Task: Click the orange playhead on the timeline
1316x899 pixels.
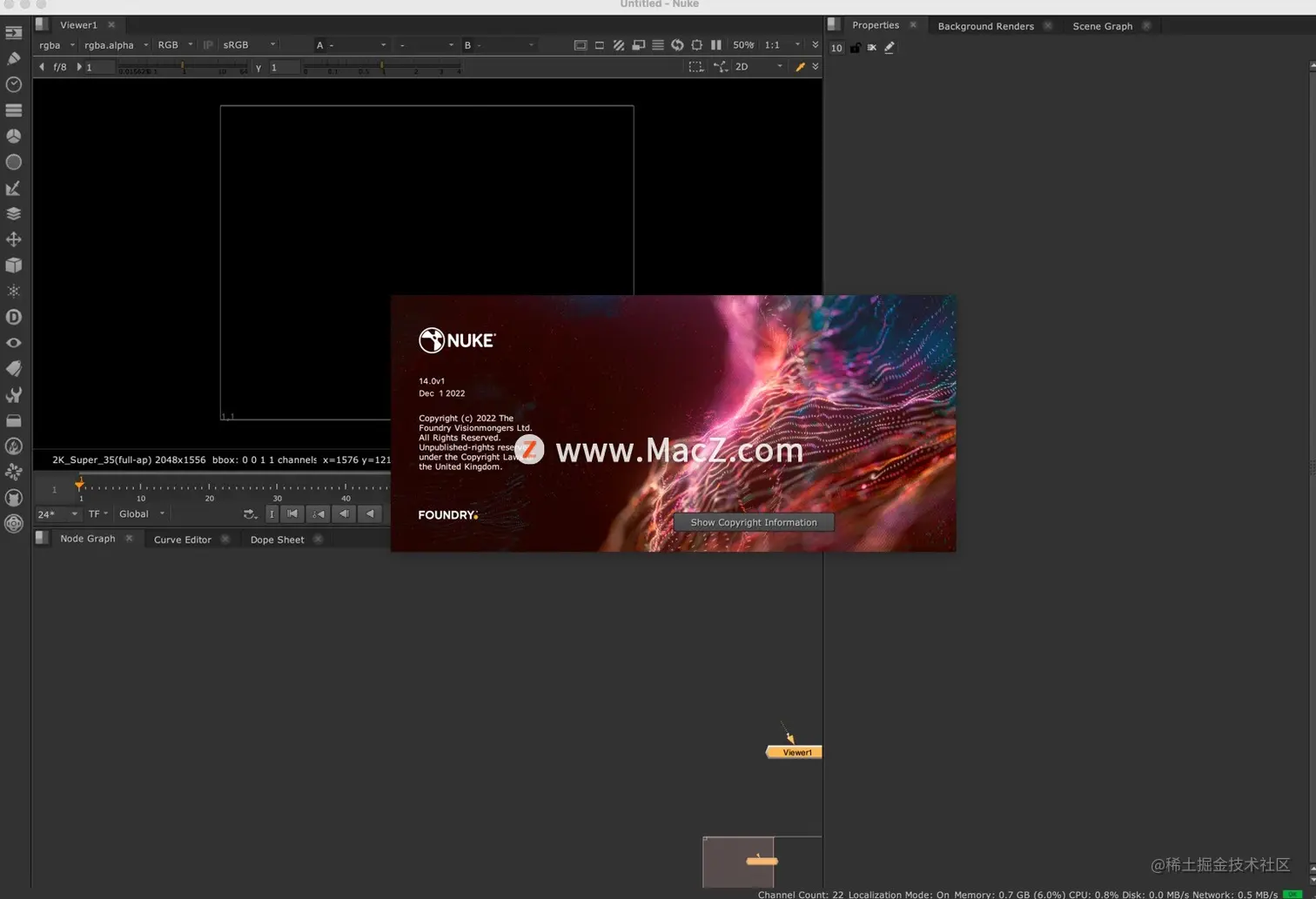Action: coord(79,483)
